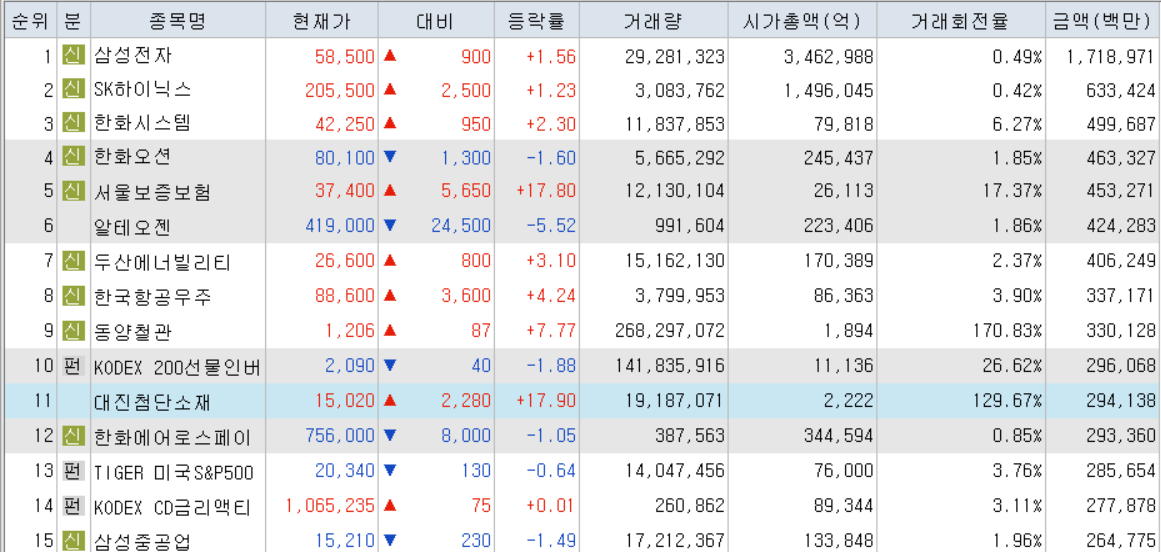Viewport: 1161px width, 552px height.
Task: Click 신 badge next to 한국항공우주
Action: [x=74, y=296]
